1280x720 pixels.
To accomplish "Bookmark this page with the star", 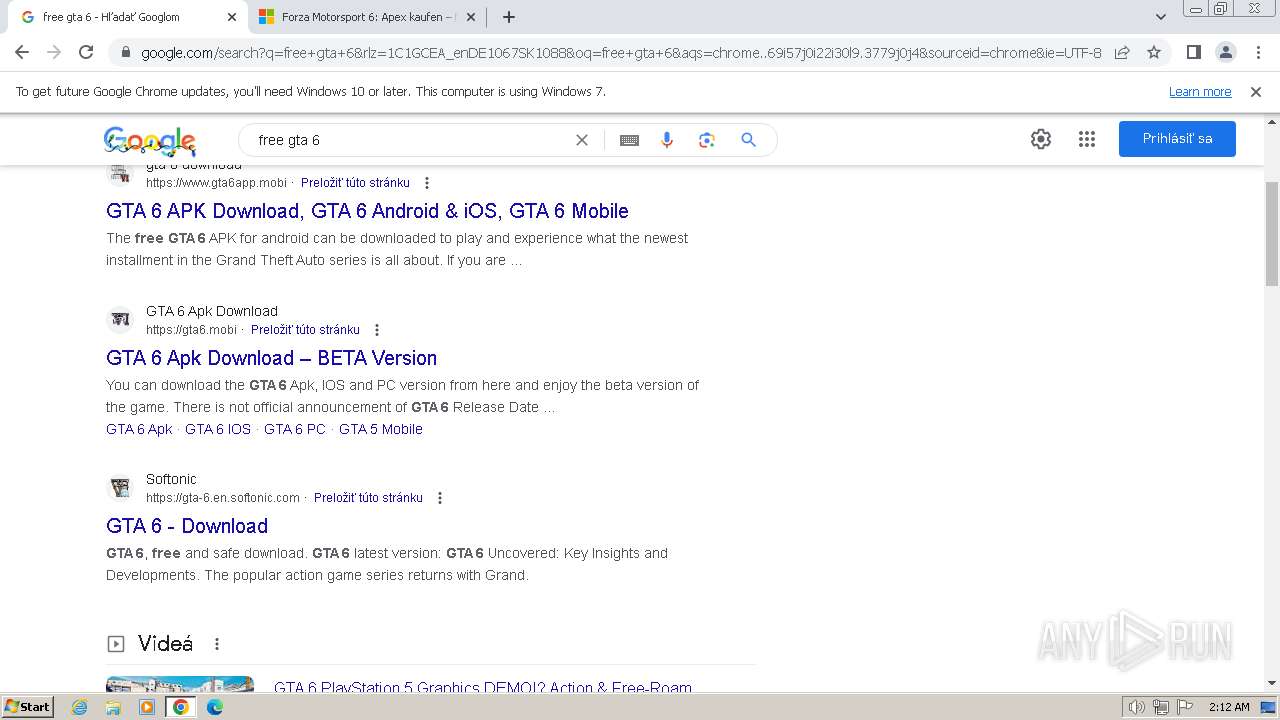I will [1154, 53].
